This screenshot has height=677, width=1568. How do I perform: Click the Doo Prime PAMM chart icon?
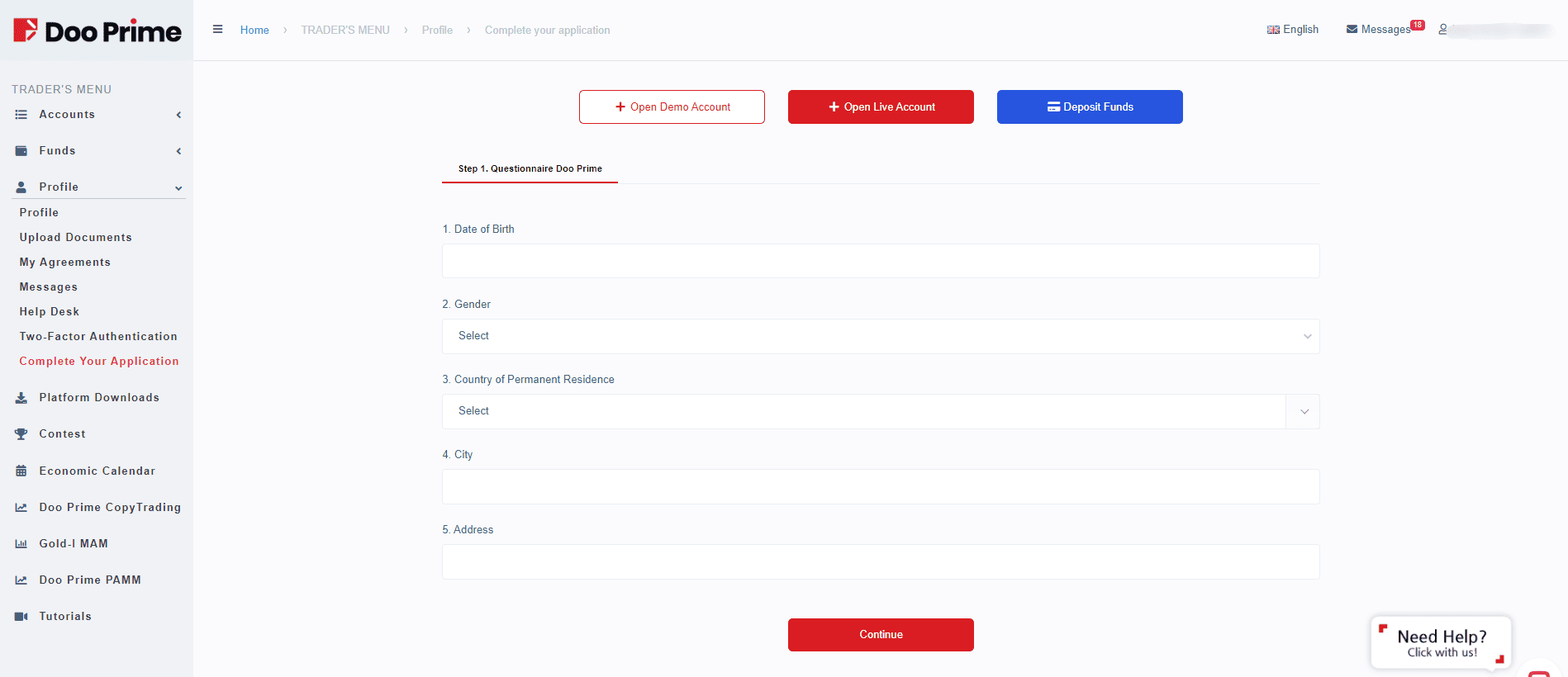click(21, 580)
